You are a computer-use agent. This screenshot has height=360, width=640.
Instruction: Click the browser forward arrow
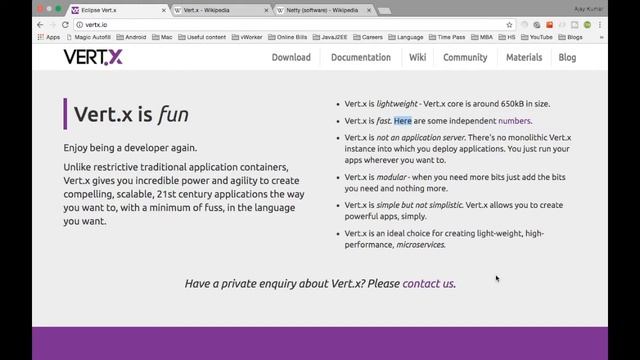(x=53, y=25)
